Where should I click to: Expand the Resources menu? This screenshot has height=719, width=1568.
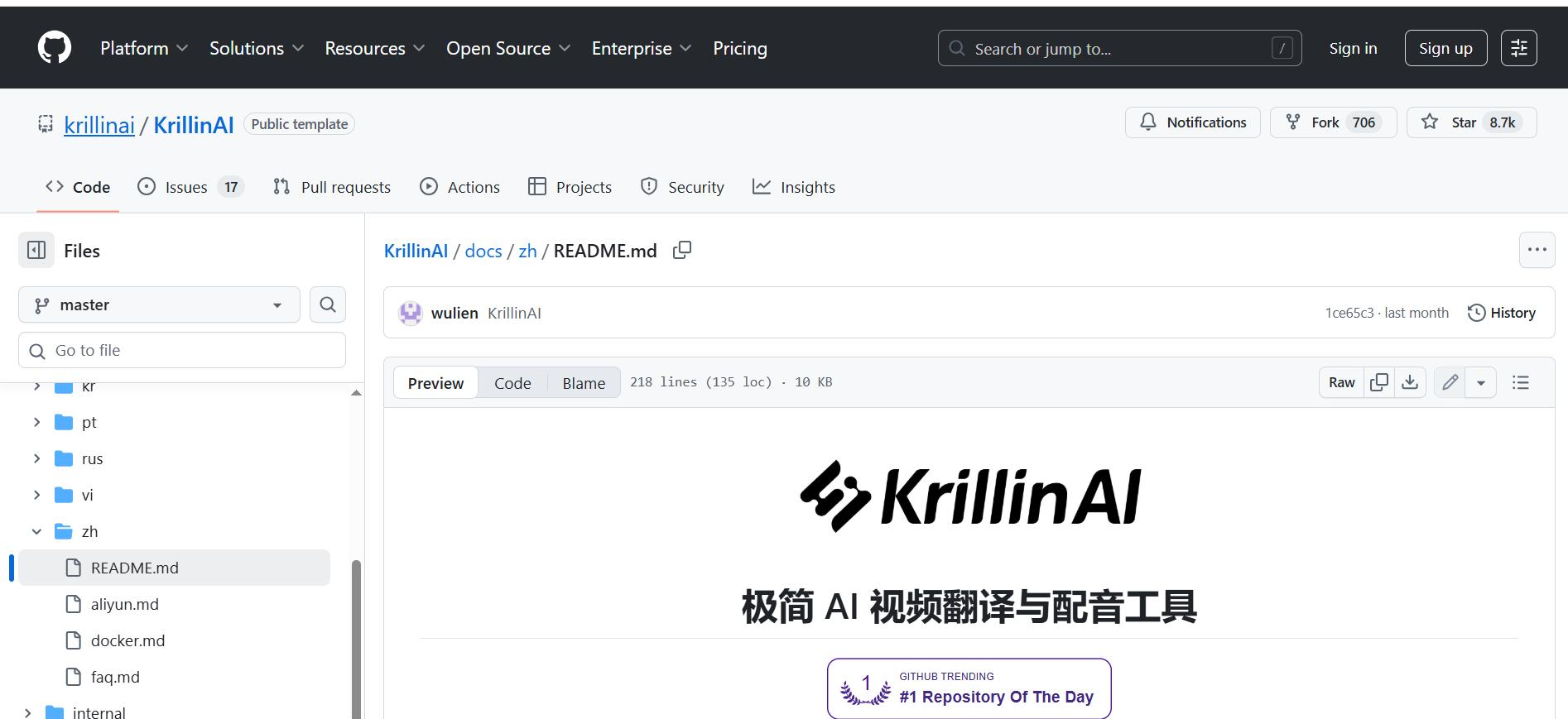point(375,48)
